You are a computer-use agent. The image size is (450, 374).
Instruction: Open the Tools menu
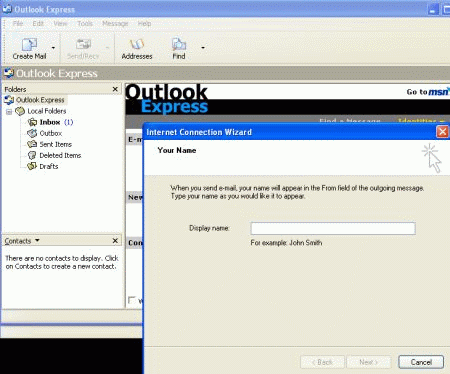point(85,24)
